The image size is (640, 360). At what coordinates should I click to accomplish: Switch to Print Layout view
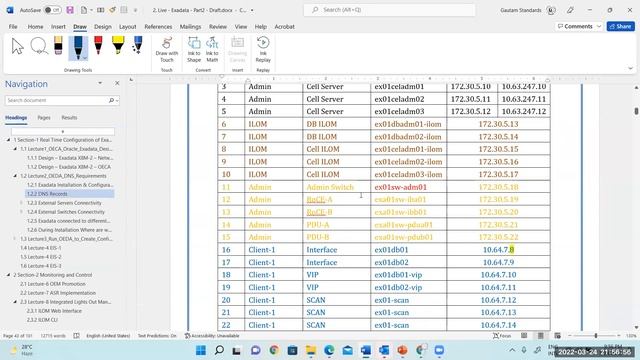tap(540, 336)
